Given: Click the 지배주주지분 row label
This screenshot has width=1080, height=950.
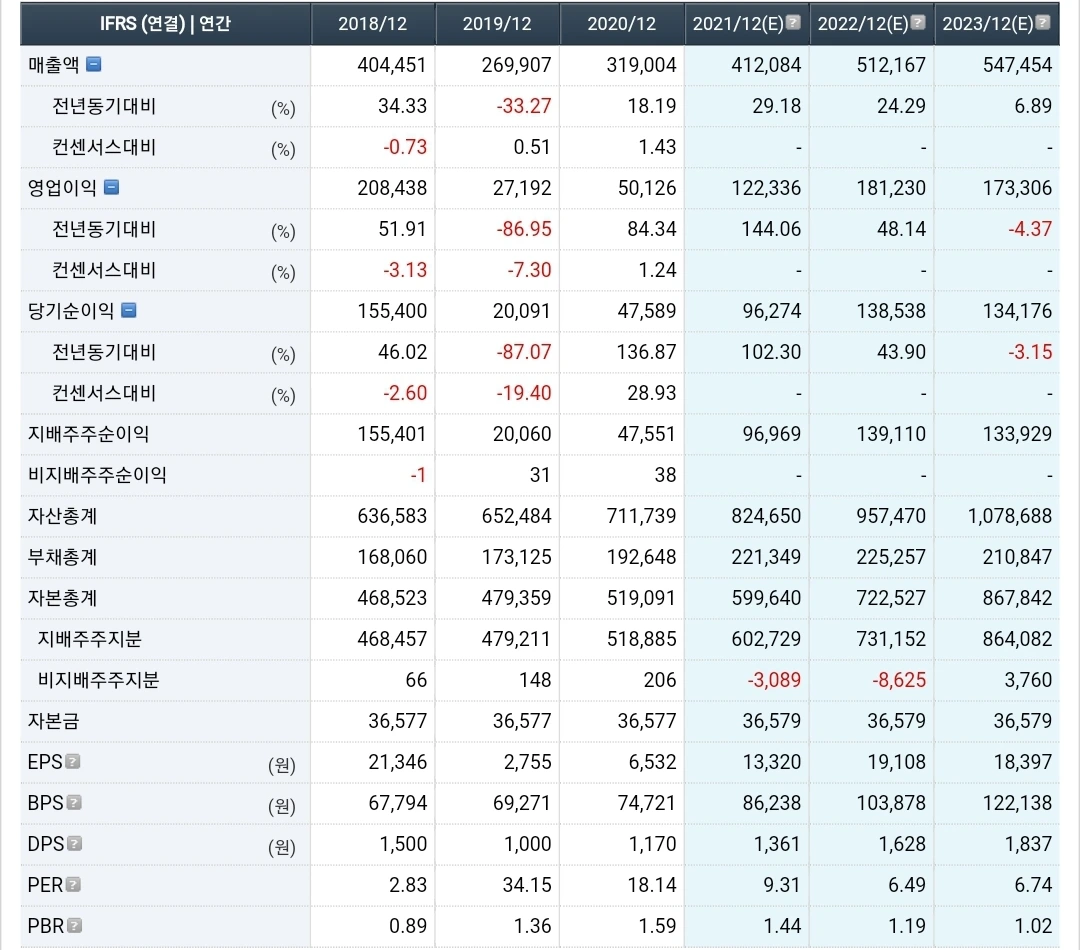Looking at the screenshot, I should click(x=90, y=639).
